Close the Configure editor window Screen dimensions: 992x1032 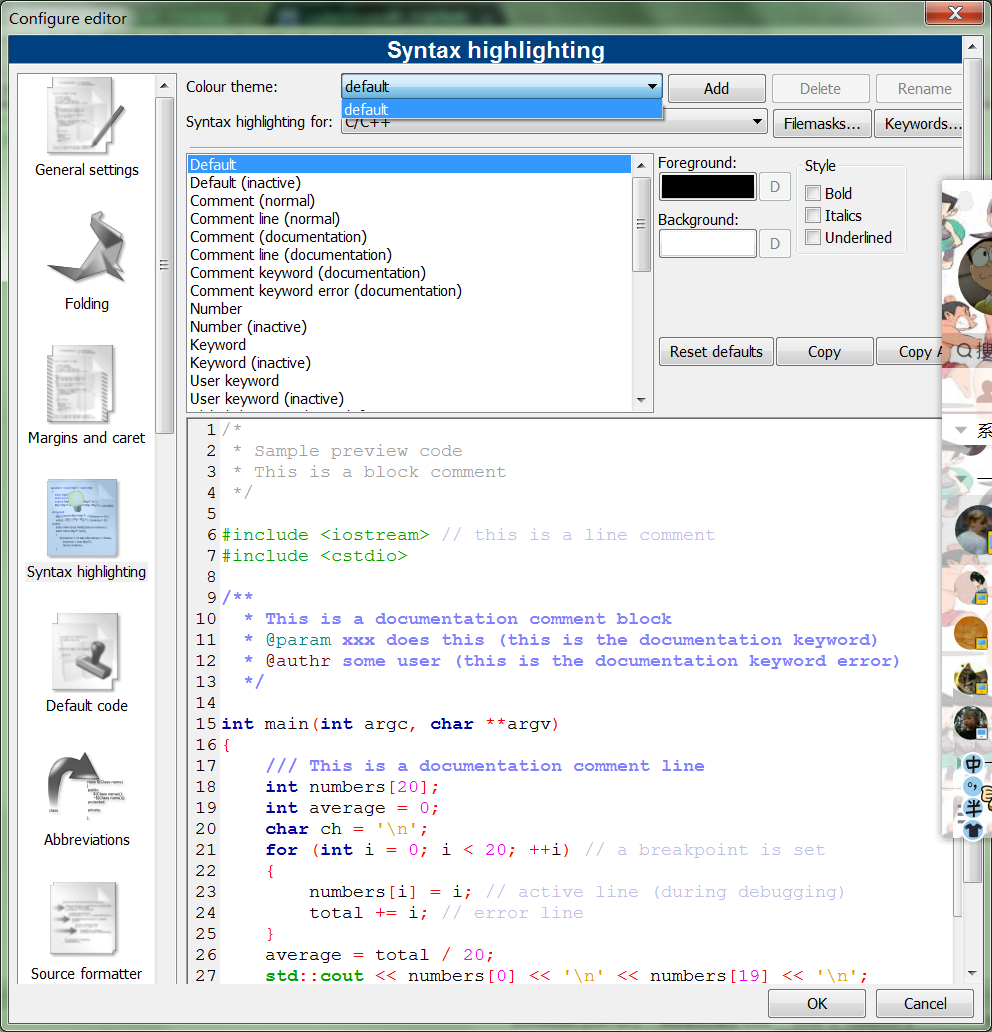954,13
